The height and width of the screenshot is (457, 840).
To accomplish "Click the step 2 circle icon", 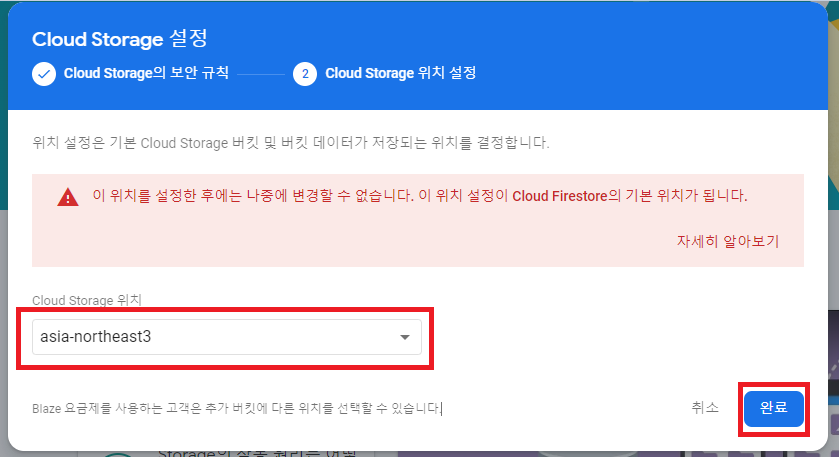I will pos(305,74).
